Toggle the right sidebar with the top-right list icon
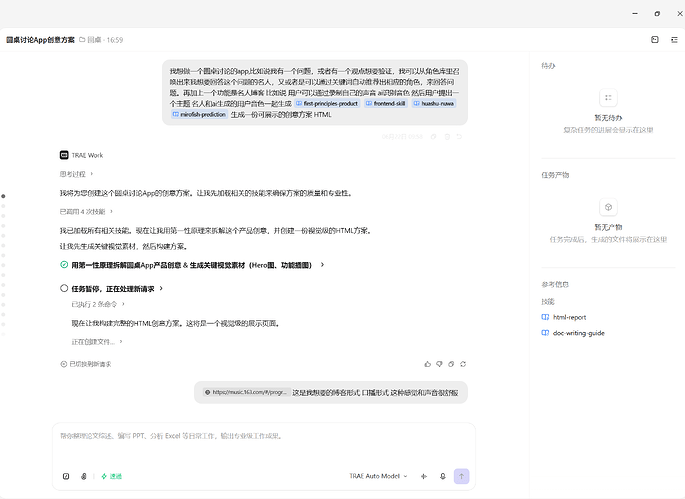Screen dimensions: 685x499 point(674,40)
